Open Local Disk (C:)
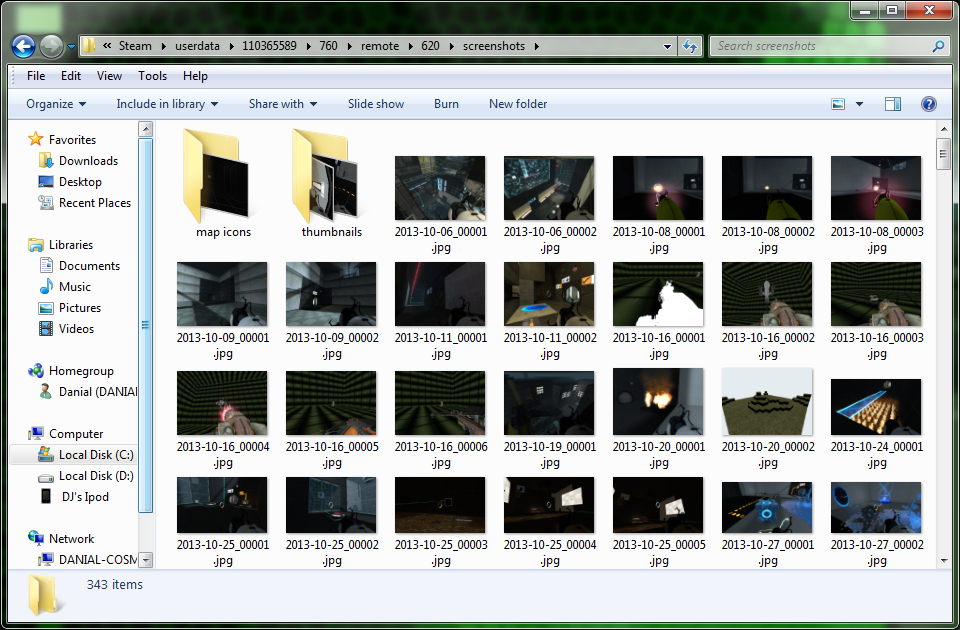The width and height of the screenshot is (960, 630). tap(96, 455)
